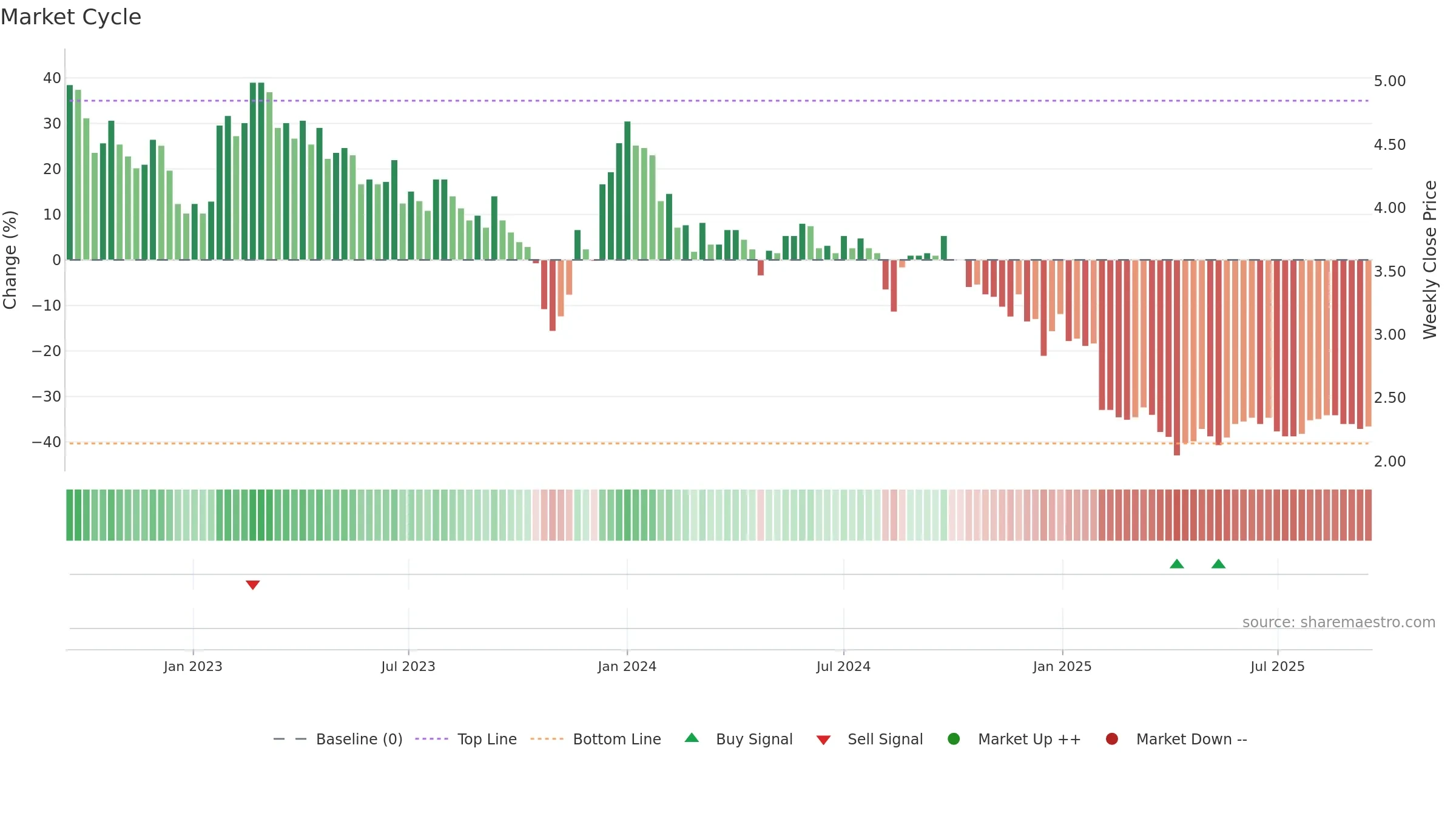1456x819 pixels.
Task: Toggle the Market Down -- legend label
Action: pos(1191,740)
